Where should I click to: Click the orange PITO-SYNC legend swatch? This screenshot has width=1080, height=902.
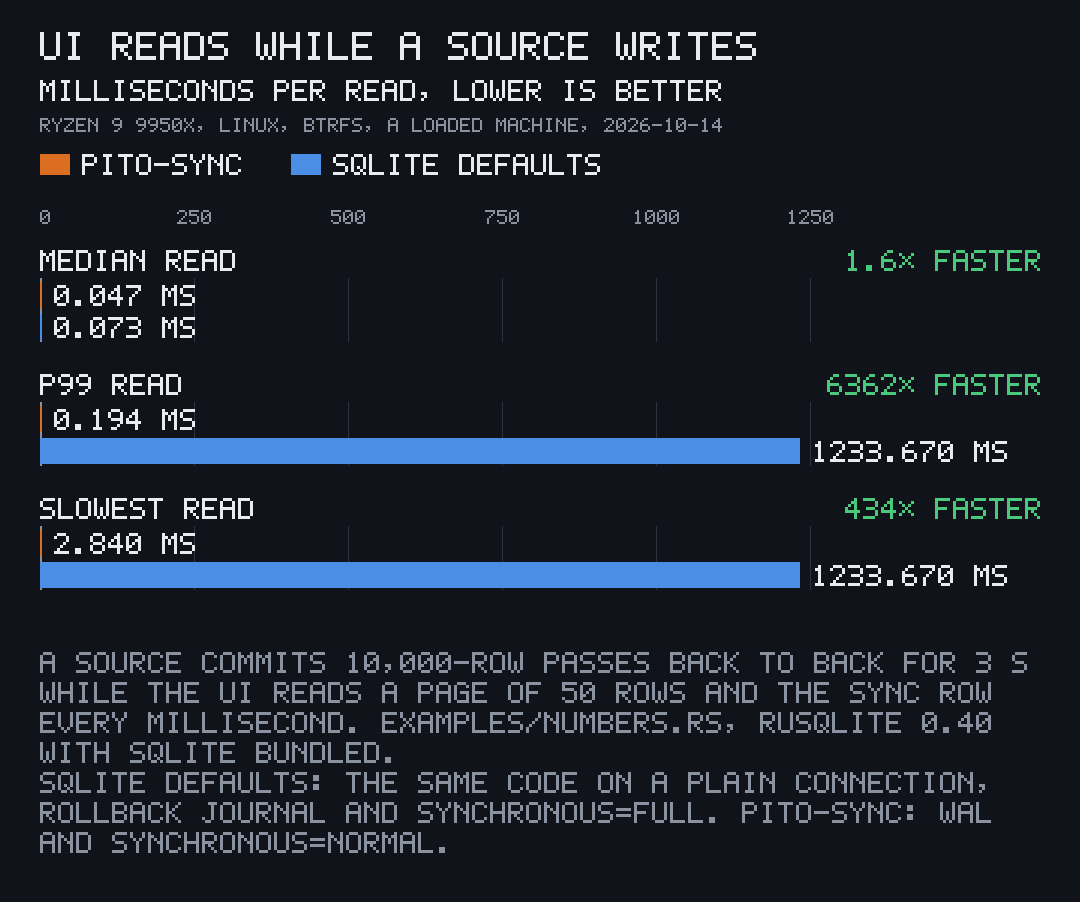point(55,165)
